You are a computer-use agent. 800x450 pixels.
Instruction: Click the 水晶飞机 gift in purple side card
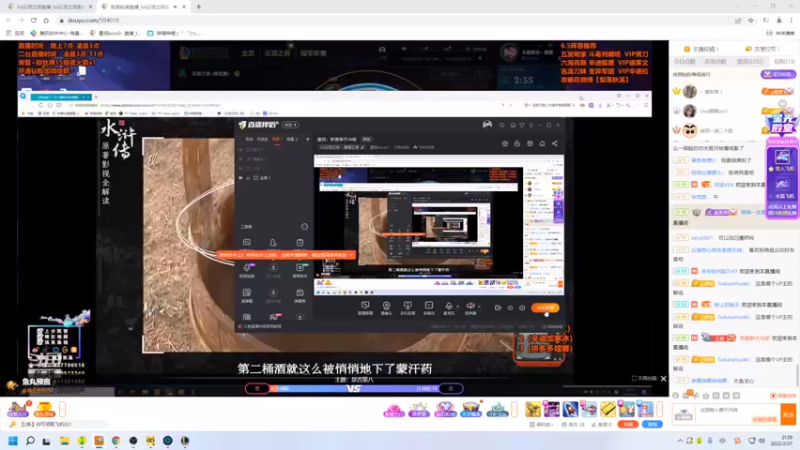[782, 187]
